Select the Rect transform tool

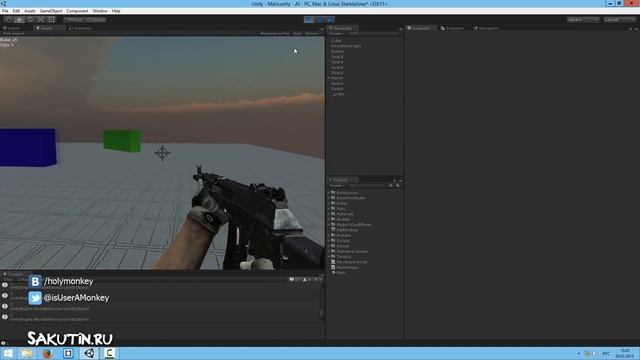click(x=51, y=20)
